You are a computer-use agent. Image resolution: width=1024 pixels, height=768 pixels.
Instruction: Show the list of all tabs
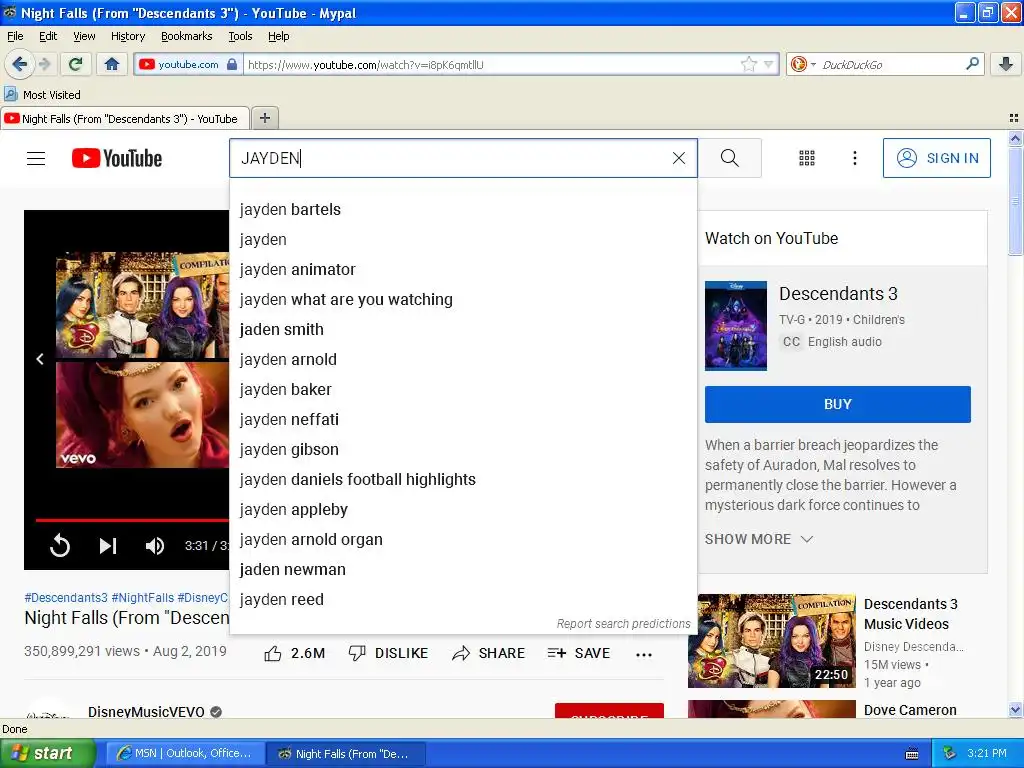coord(1014,118)
